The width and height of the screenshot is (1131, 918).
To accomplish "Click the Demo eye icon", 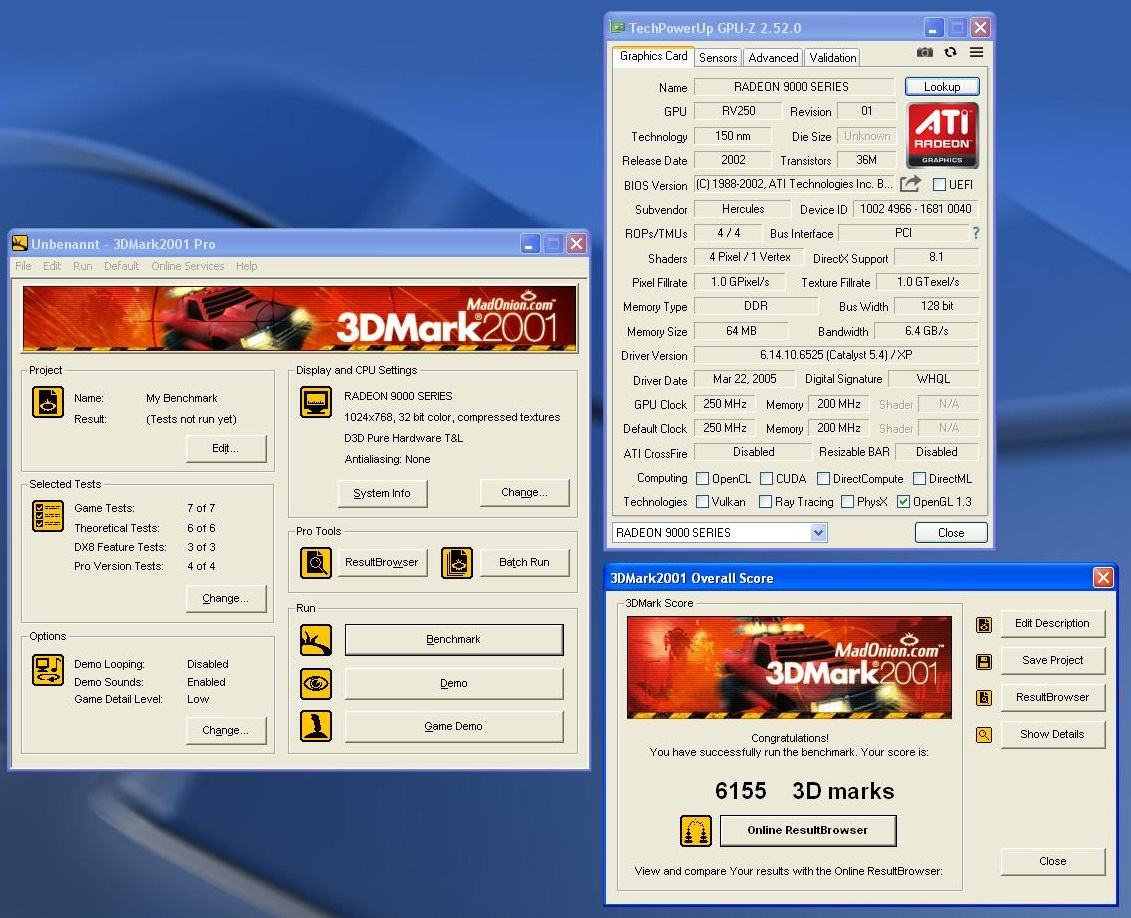I will 316,684.
